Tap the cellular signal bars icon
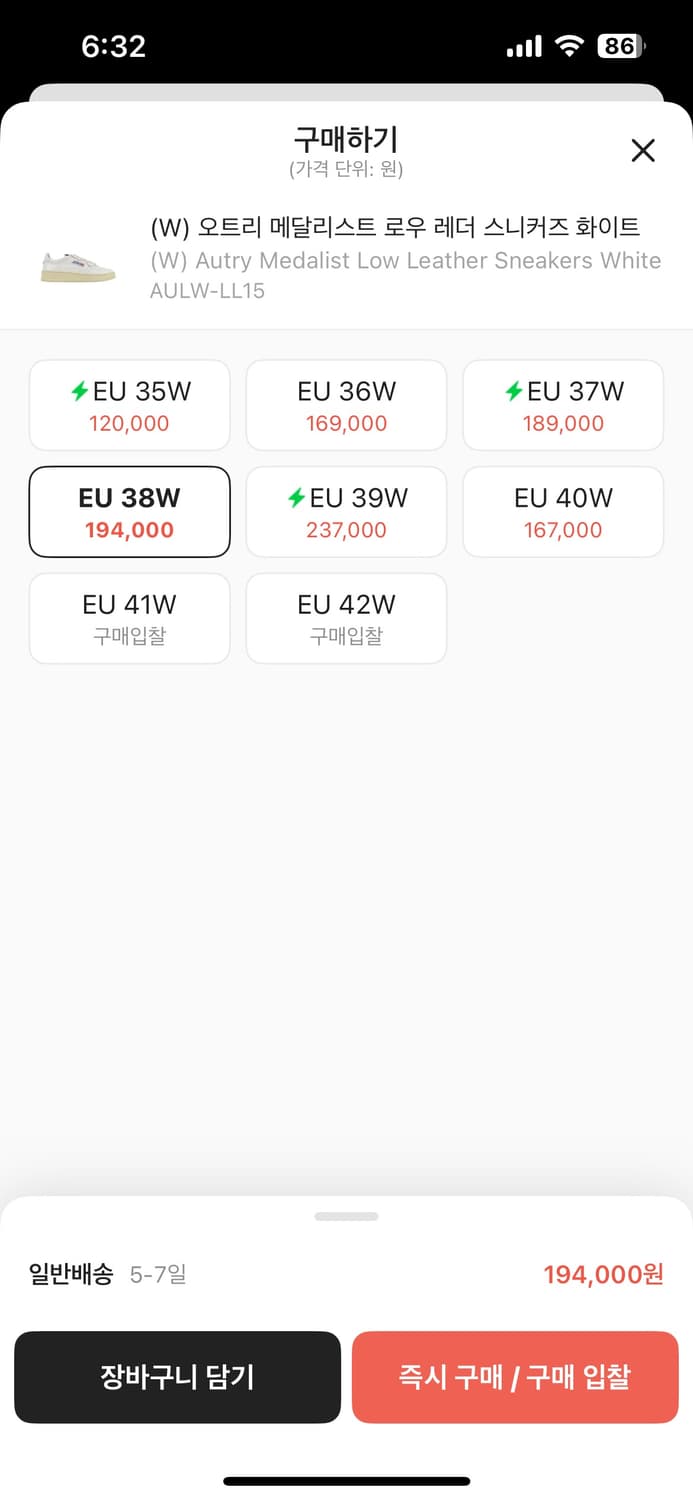 tap(524, 46)
